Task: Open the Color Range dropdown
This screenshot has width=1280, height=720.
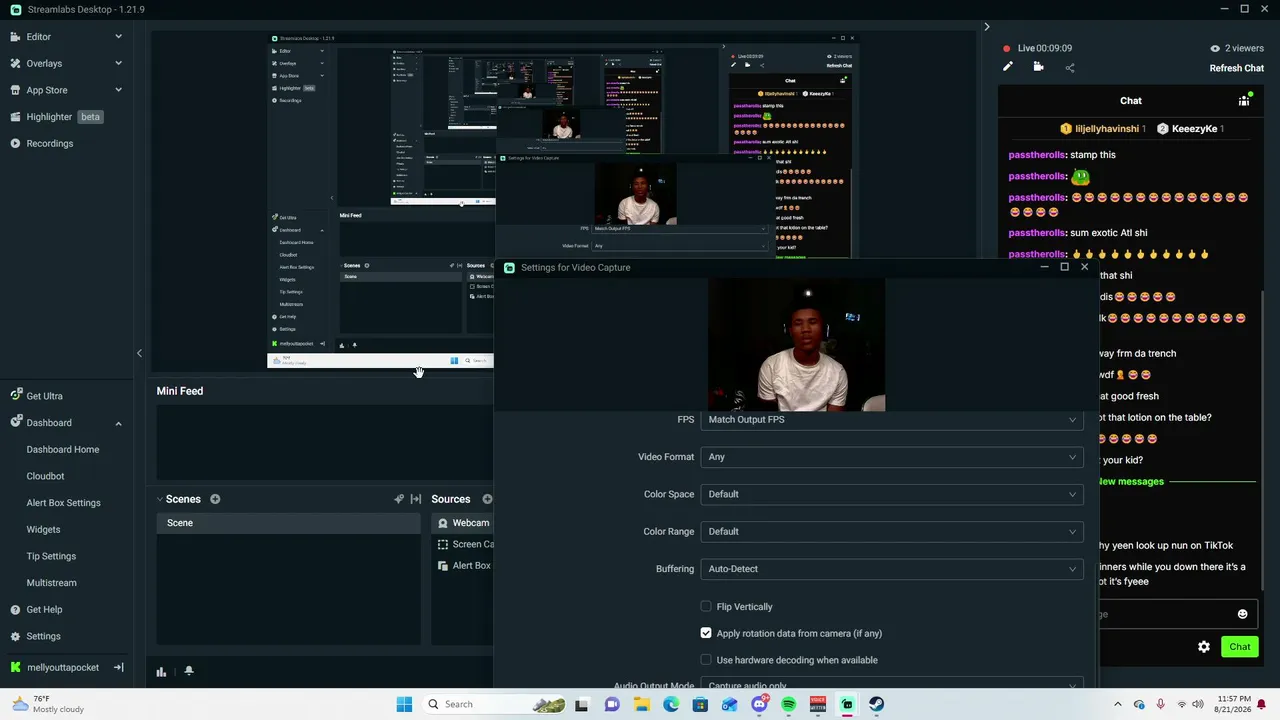Action: 892,532
